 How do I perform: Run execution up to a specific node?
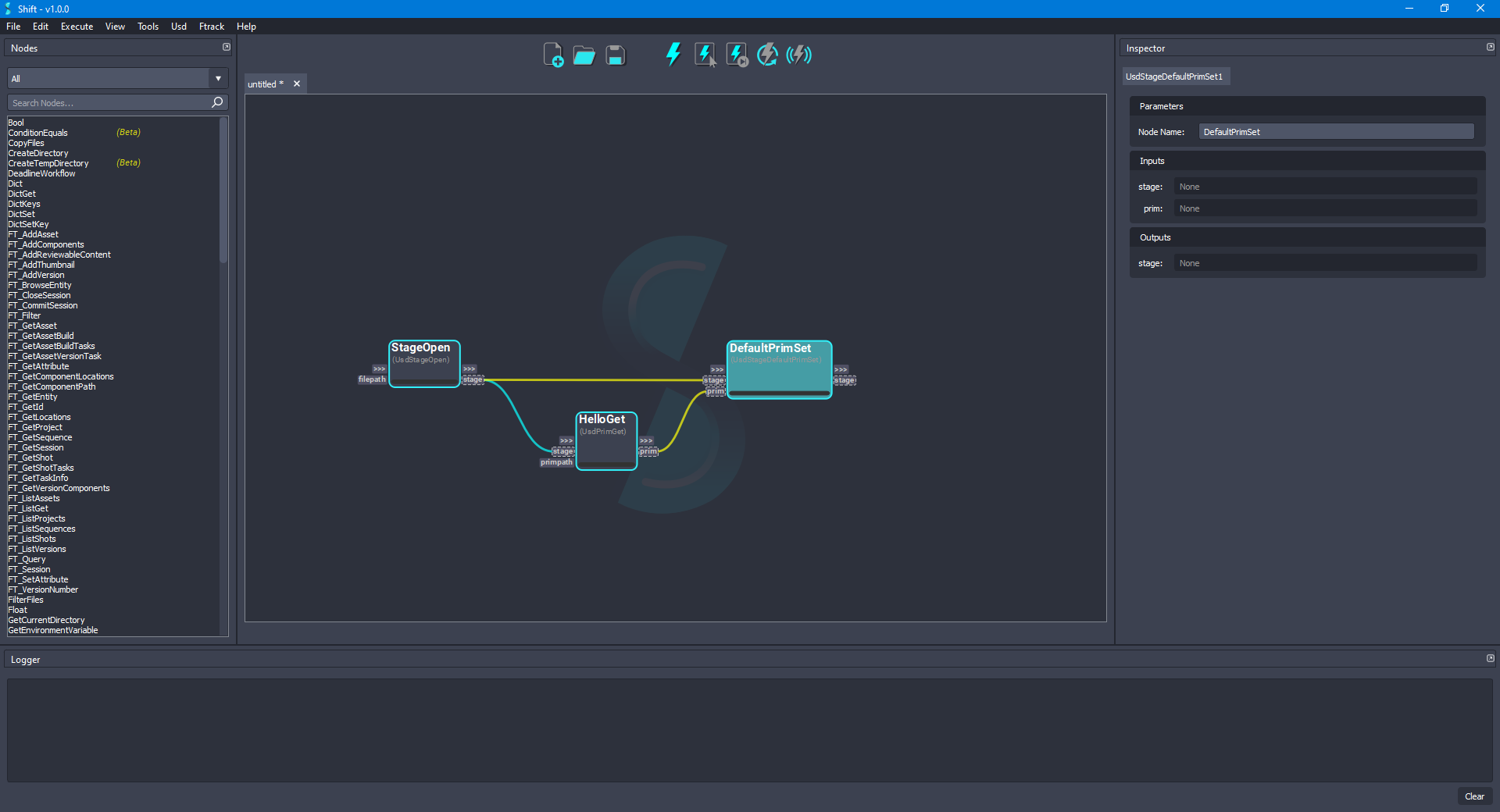[736, 55]
